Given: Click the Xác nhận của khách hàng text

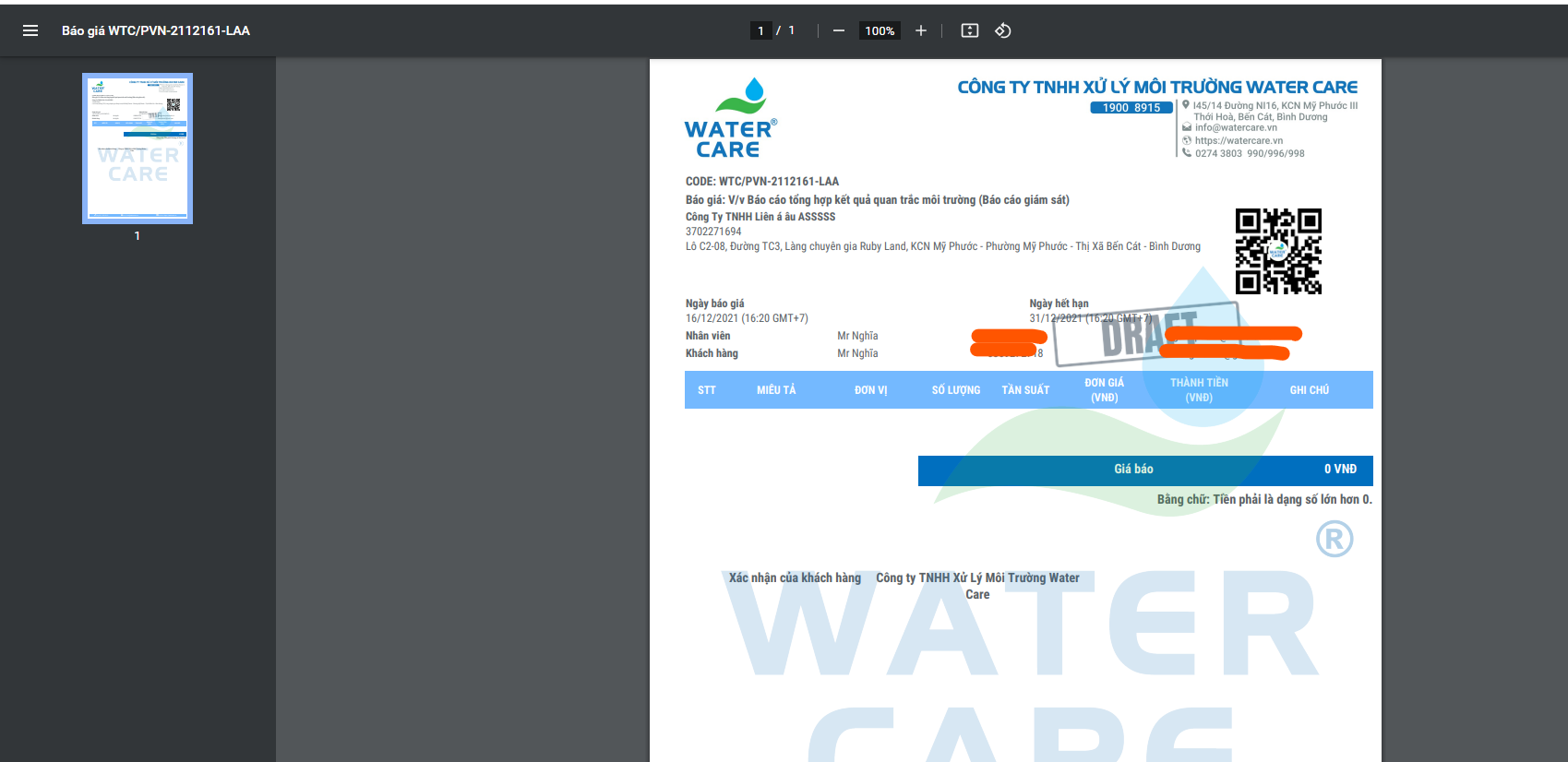Looking at the screenshot, I should [795, 578].
